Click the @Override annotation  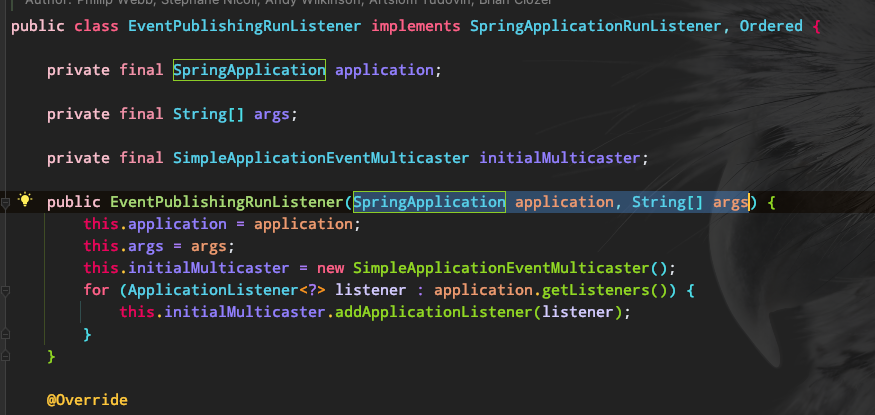pyautogui.click(x=87, y=400)
